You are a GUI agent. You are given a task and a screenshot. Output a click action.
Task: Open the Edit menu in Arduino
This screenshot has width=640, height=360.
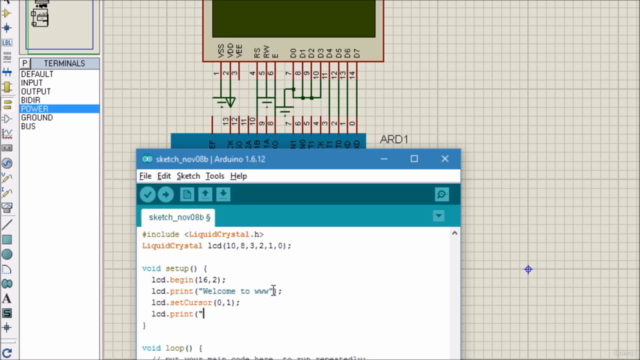pos(164,176)
